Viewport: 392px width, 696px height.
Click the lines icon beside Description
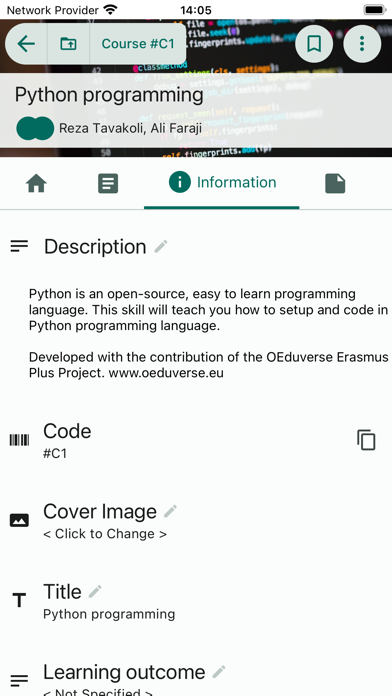[19, 245]
